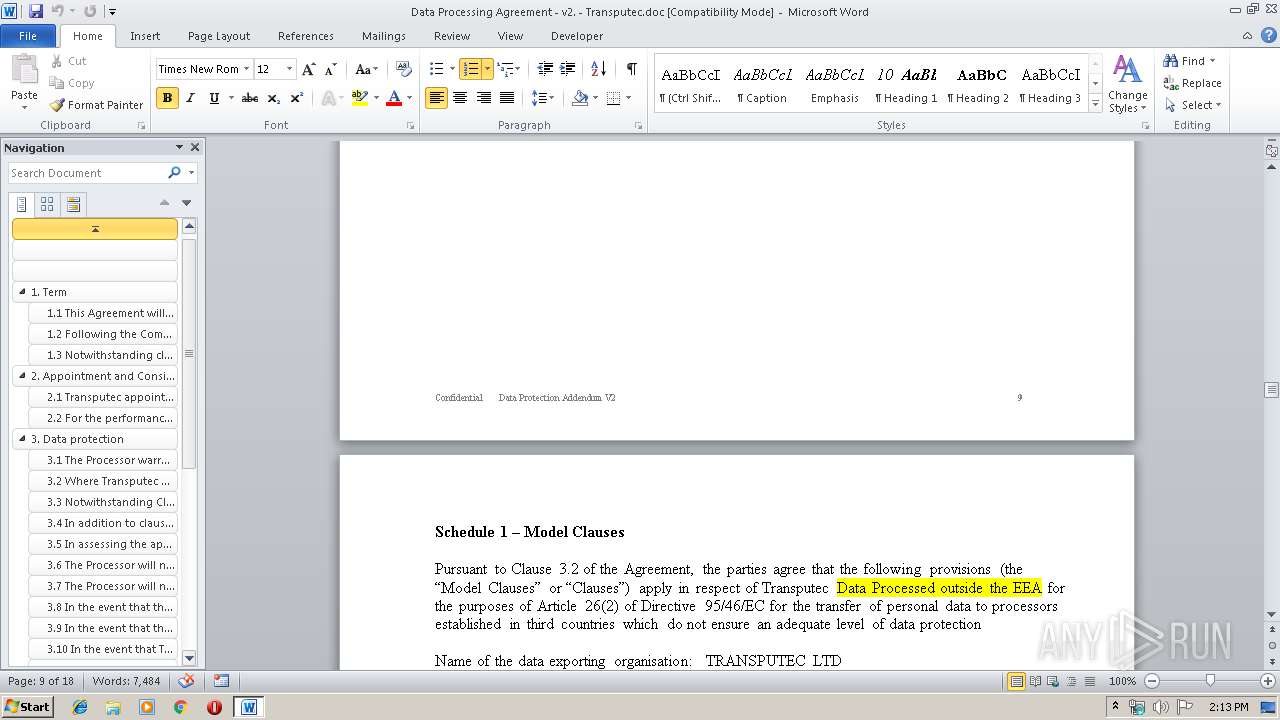Switch to the References tab
The width and height of the screenshot is (1280, 720).
pos(306,36)
